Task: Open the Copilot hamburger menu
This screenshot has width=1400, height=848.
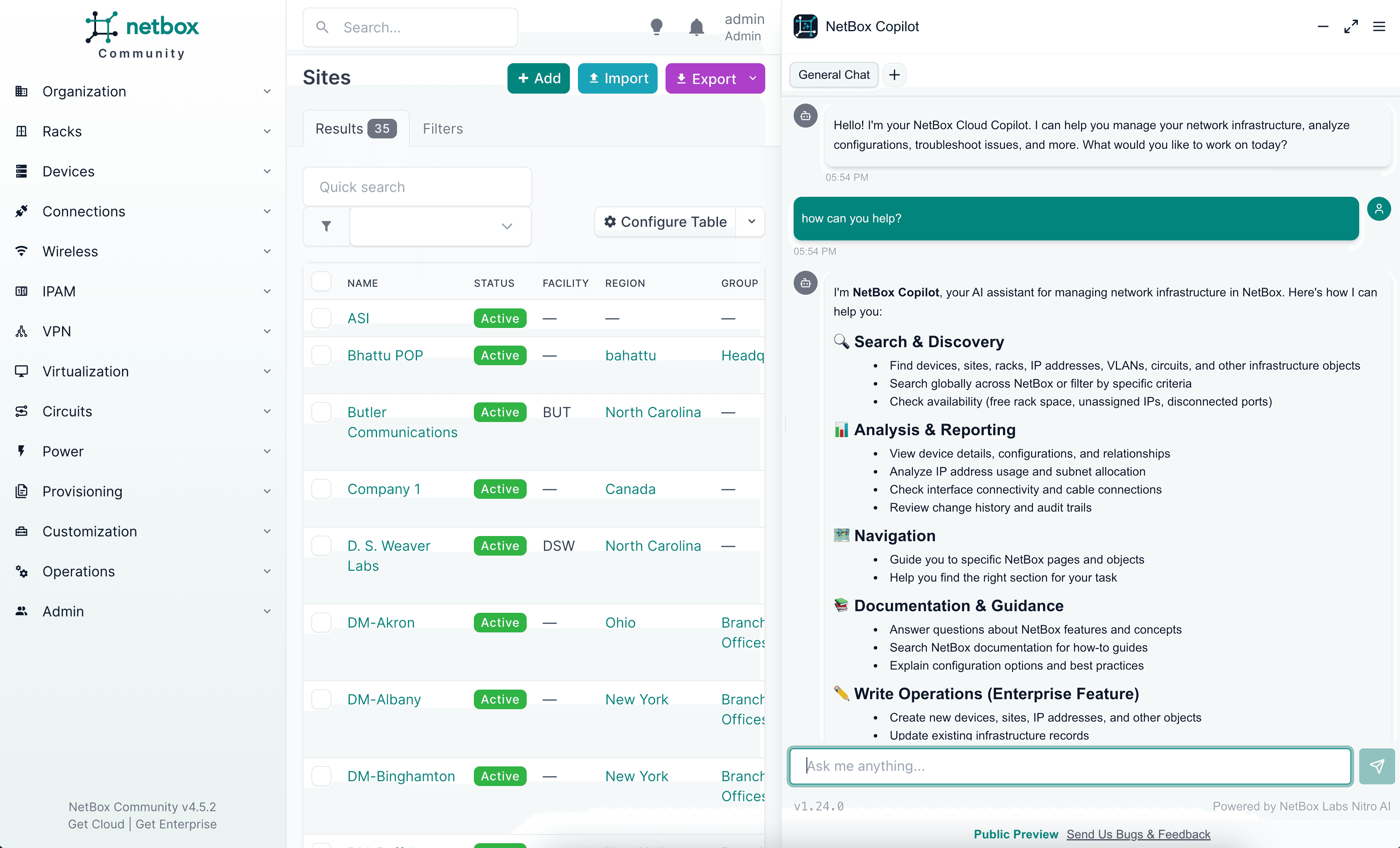Action: tap(1379, 27)
